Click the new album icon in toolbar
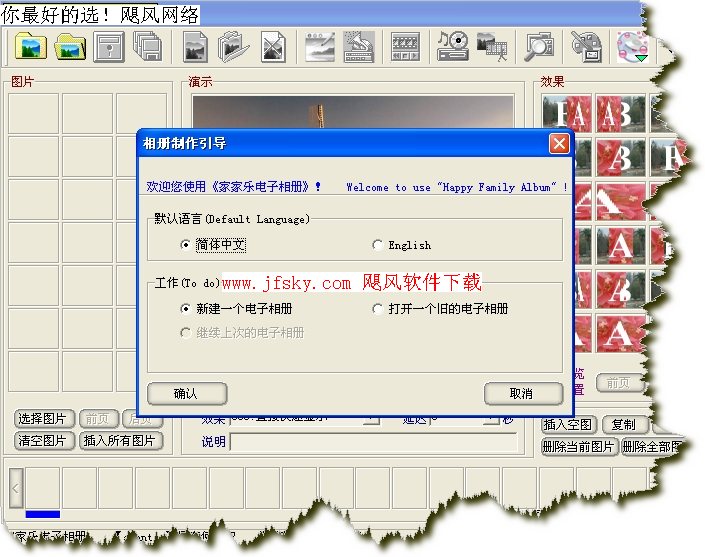The height and width of the screenshot is (557, 705). (32, 46)
